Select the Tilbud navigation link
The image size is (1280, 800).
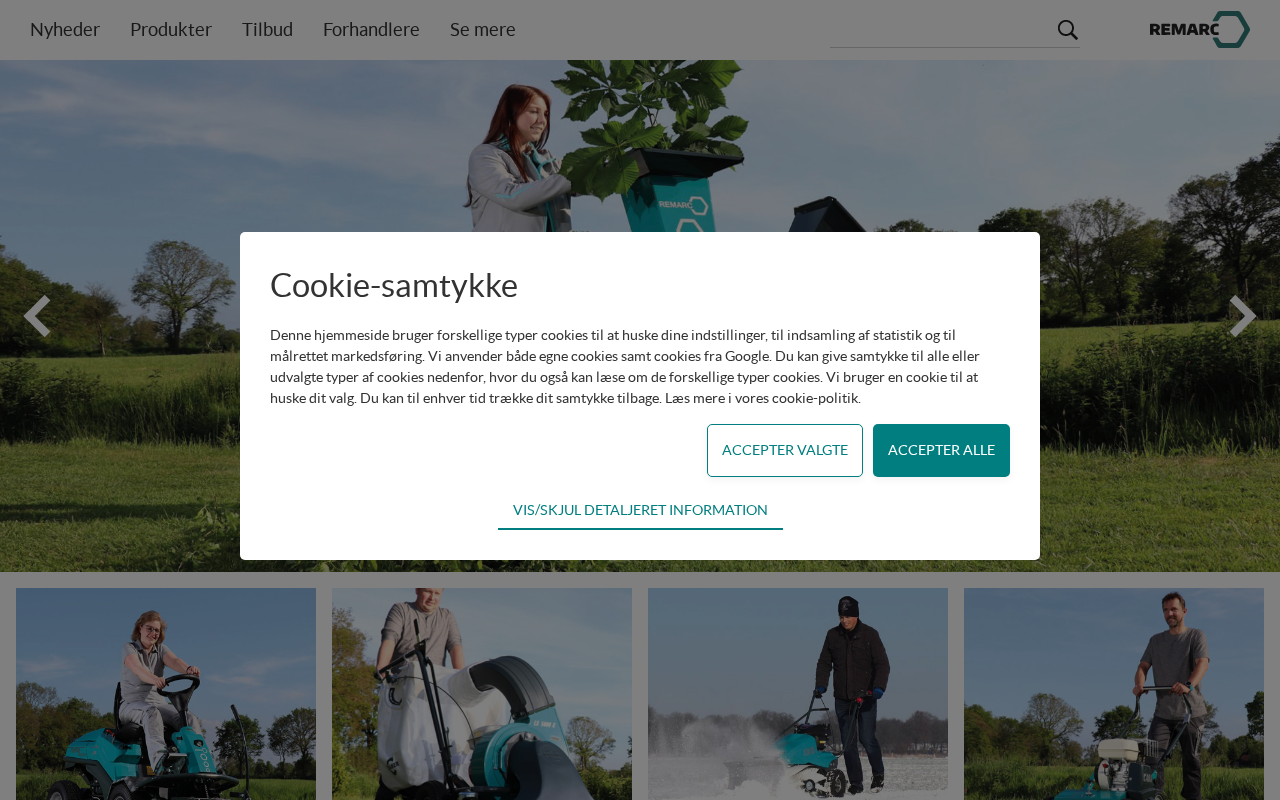tap(267, 29)
